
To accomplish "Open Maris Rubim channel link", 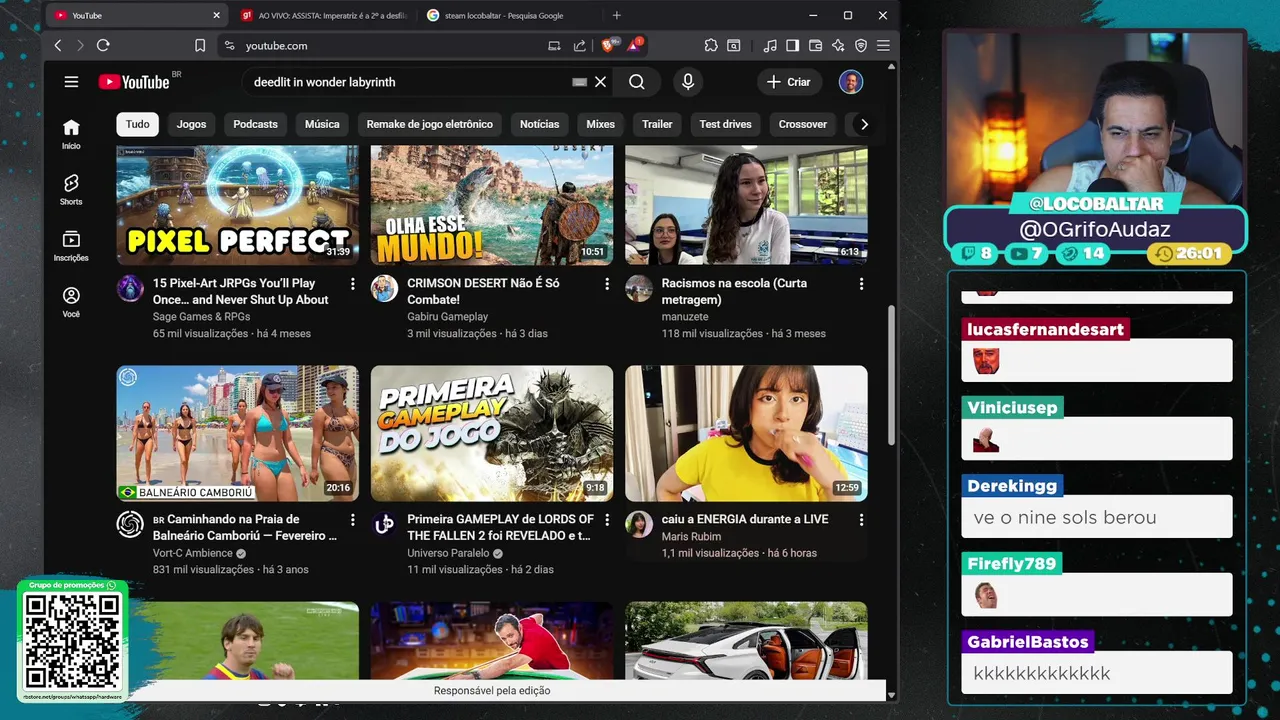I will click(x=691, y=537).
